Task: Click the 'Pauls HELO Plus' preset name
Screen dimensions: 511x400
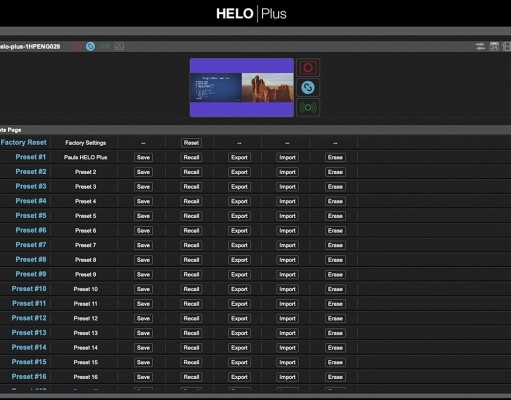Action: [x=86, y=158]
